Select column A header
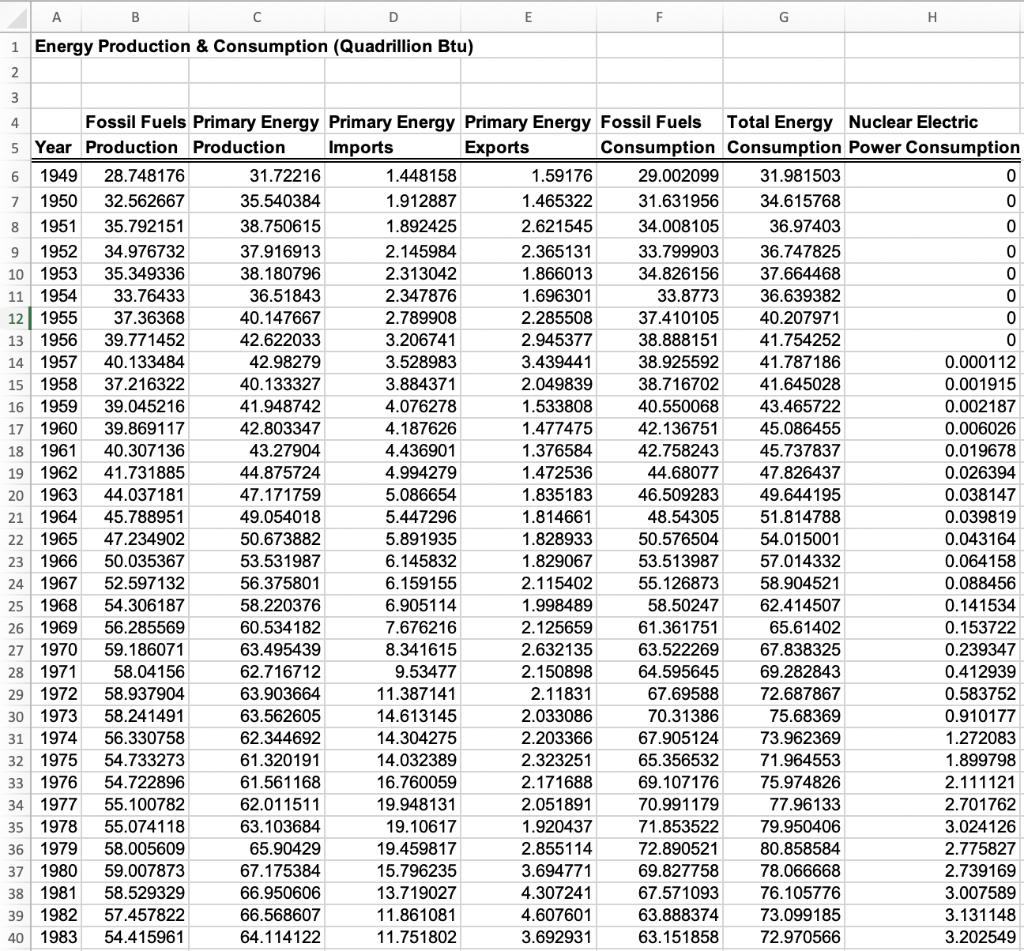The width and height of the screenshot is (1024, 951). [x=57, y=17]
